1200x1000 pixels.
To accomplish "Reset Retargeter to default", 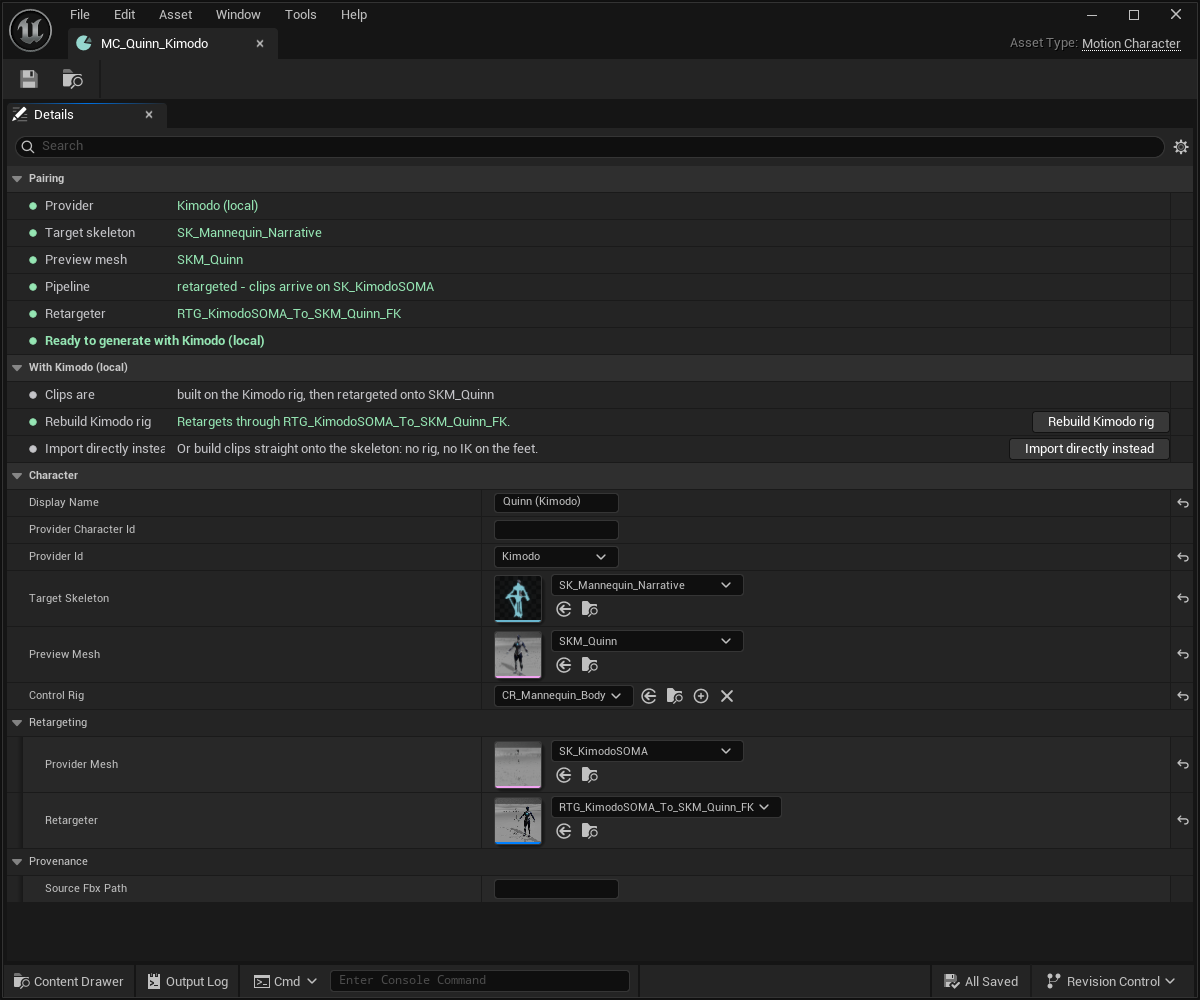I will click(x=1183, y=820).
